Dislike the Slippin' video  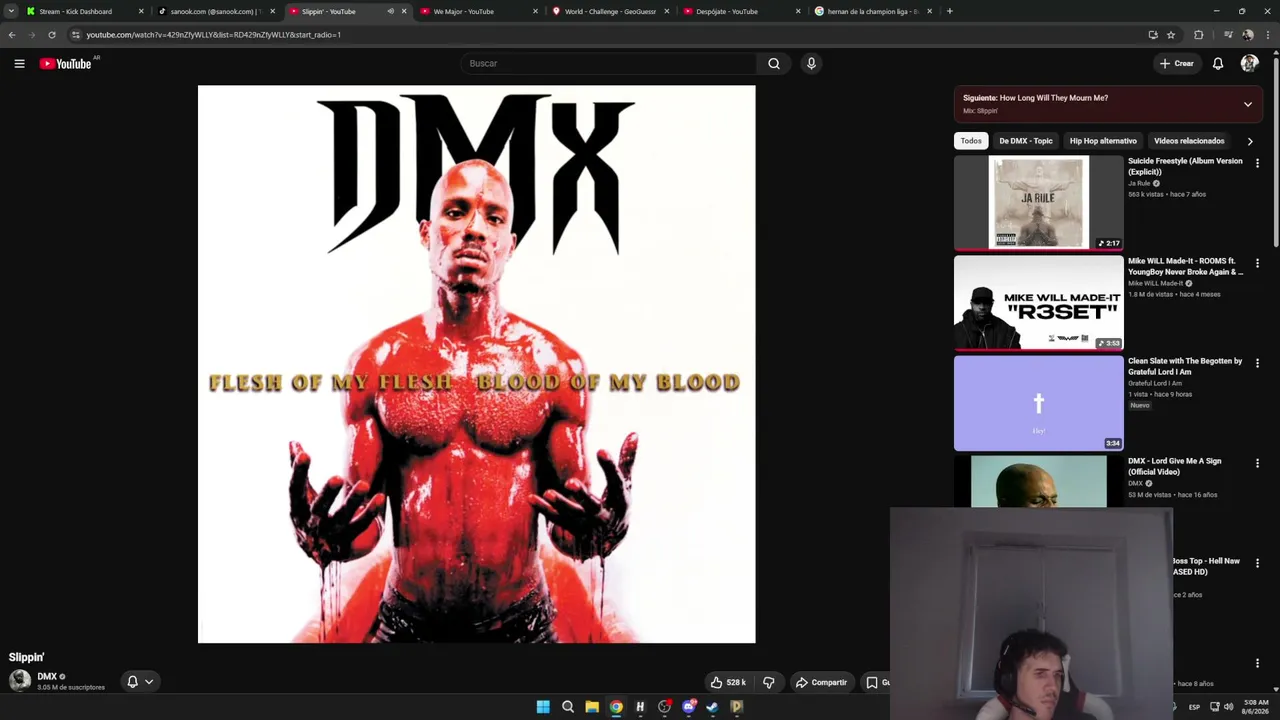(769, 682)
